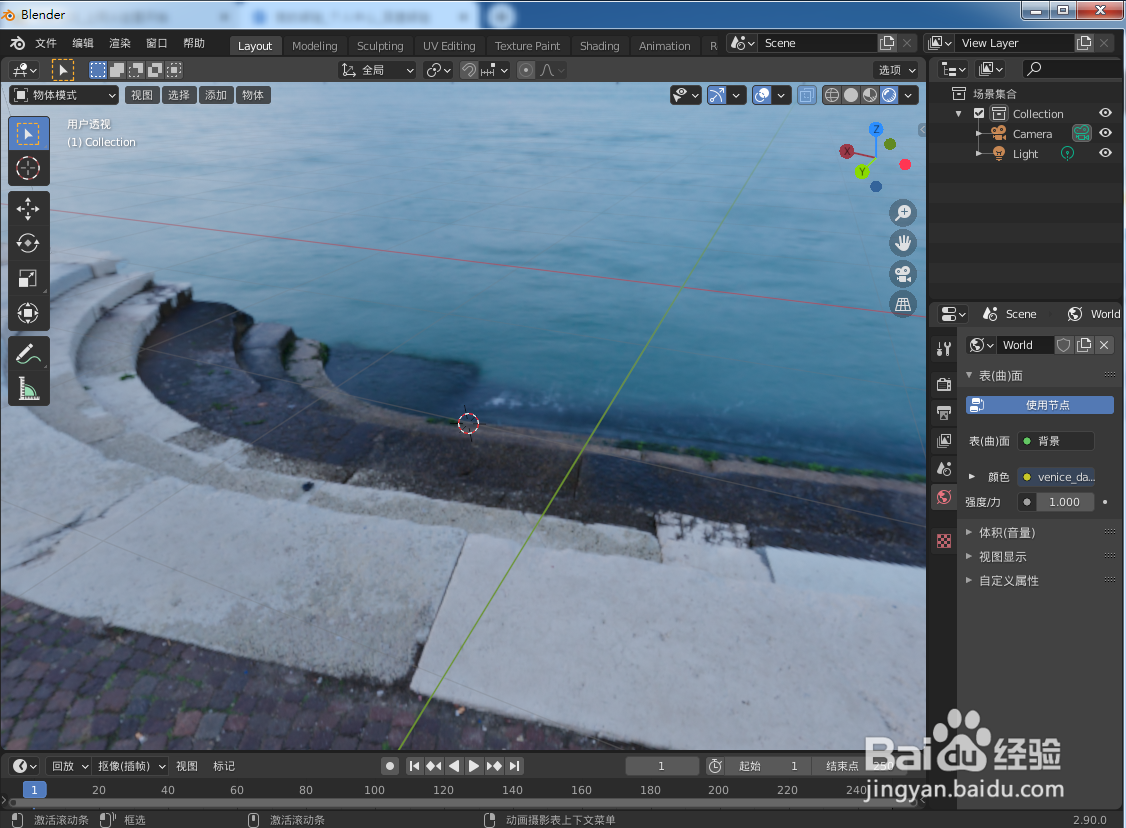Hide the Light object in the outliner

[1105, 153]
